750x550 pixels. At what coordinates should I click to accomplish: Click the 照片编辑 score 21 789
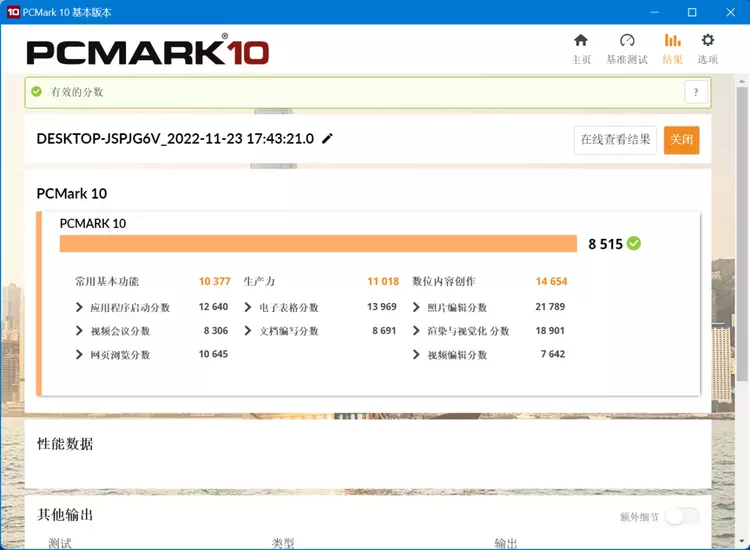[x=550, y=307]
